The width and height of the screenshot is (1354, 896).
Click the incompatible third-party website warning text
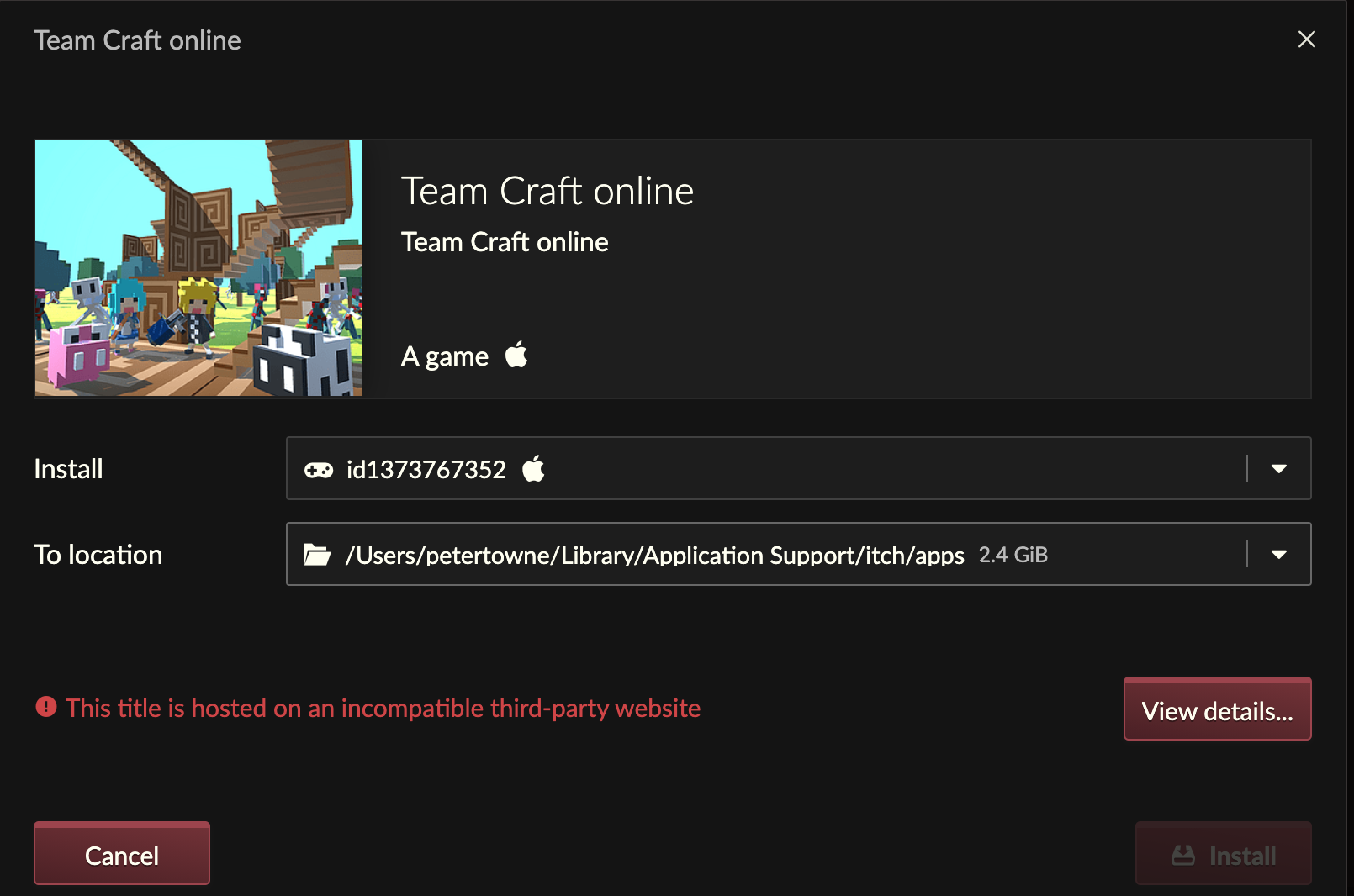(x=383, y=708)
